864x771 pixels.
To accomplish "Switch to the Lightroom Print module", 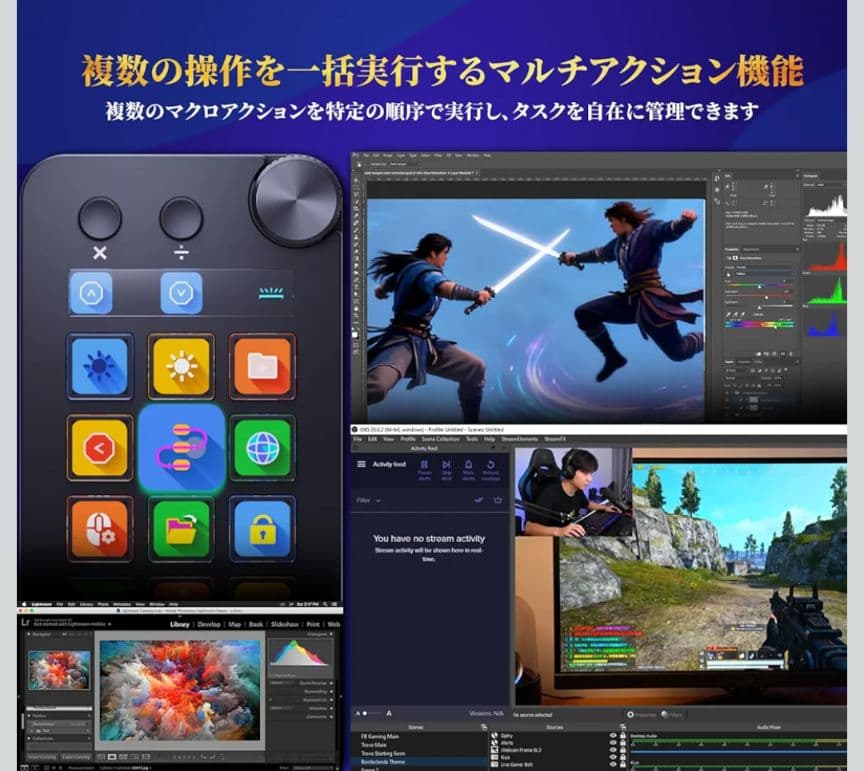I will tap(313, 624).
